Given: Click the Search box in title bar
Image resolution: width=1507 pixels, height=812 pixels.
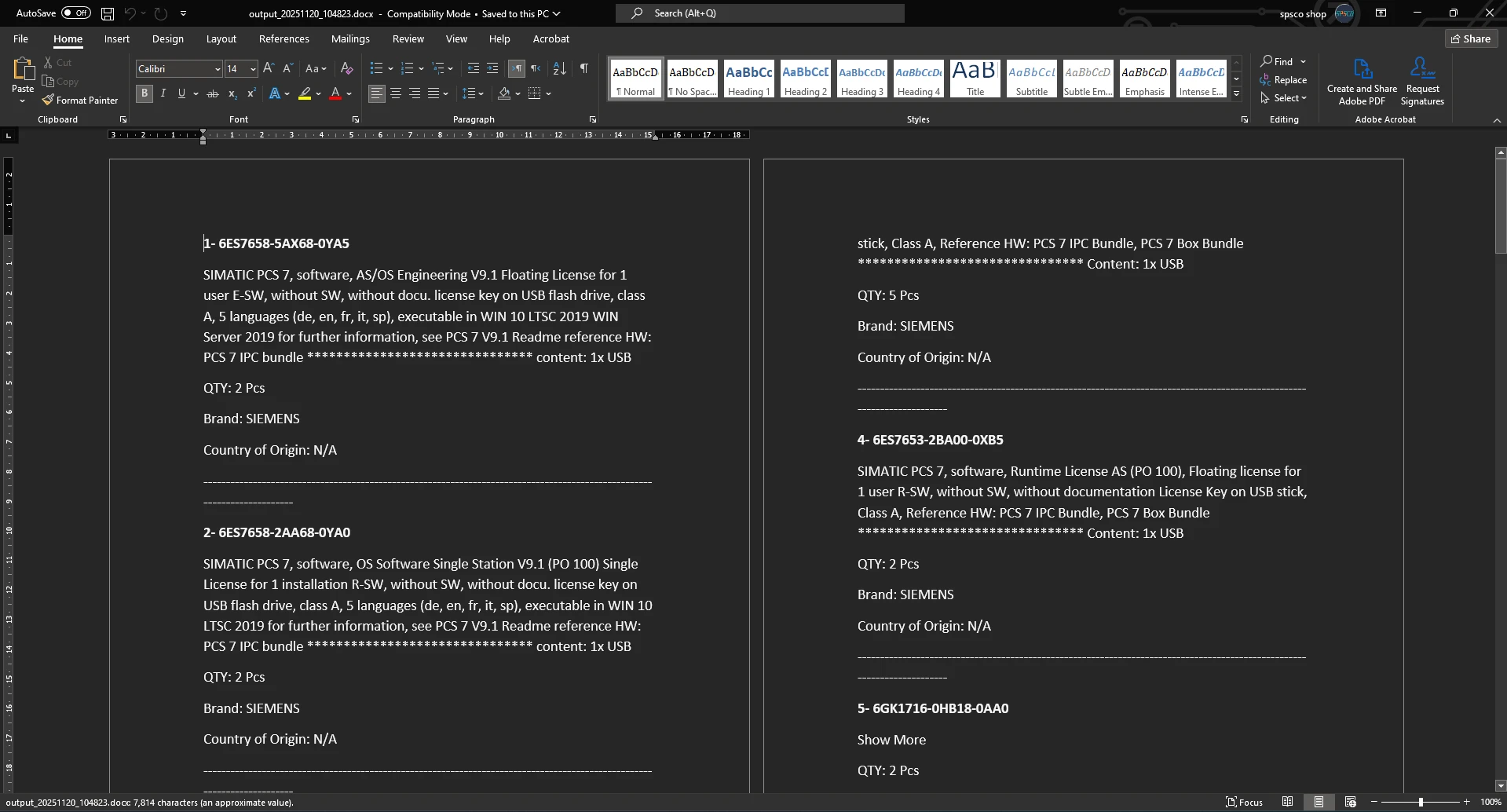Looking at the screenshot, I should [x=759, y=13].
